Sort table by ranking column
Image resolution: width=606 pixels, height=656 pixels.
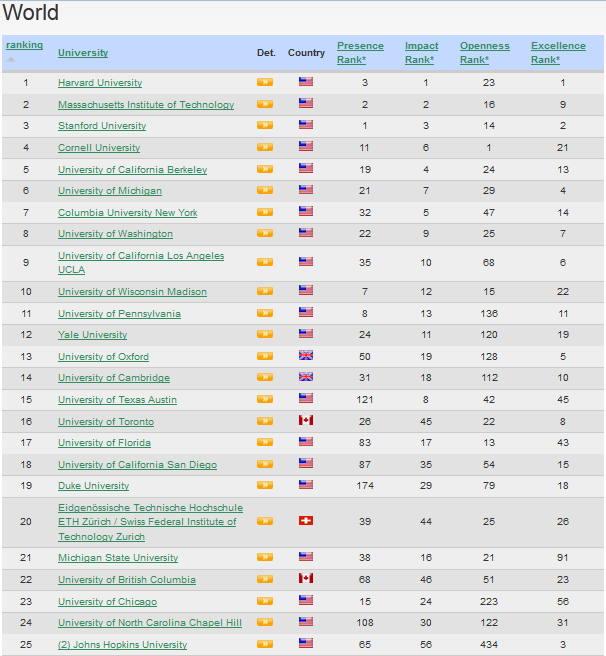pos(24,45)
